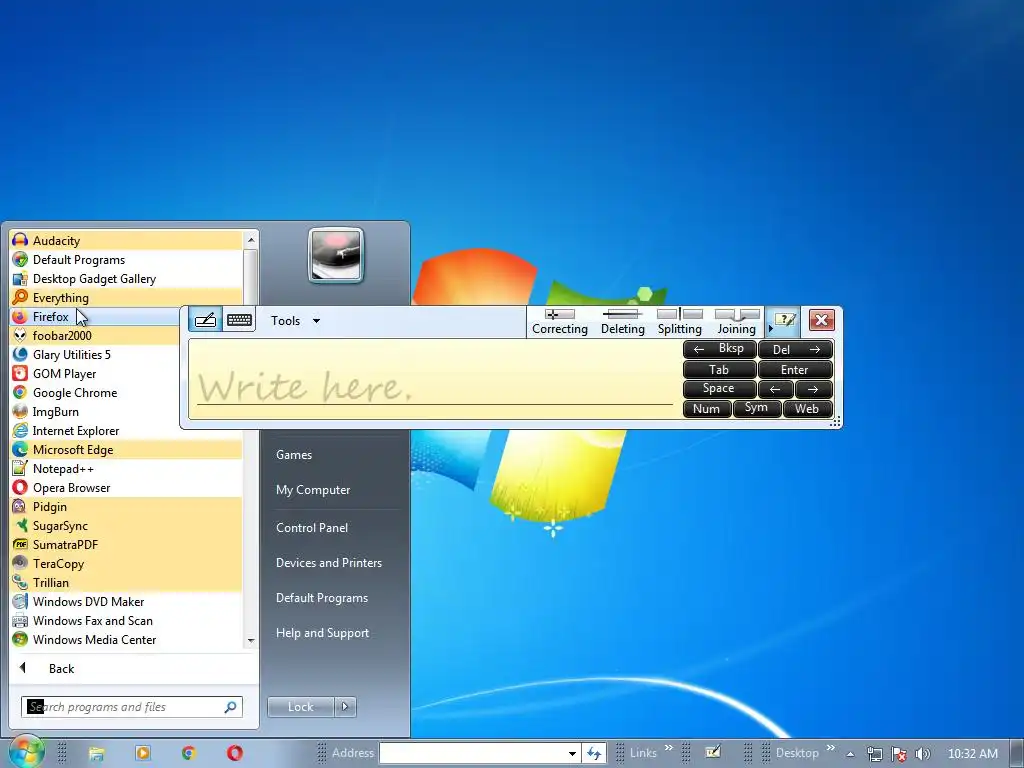Toggle the Sym symbols keys
Viewport: 1024px width, 768px height.
pyautogui.click(x=756, y=409)
